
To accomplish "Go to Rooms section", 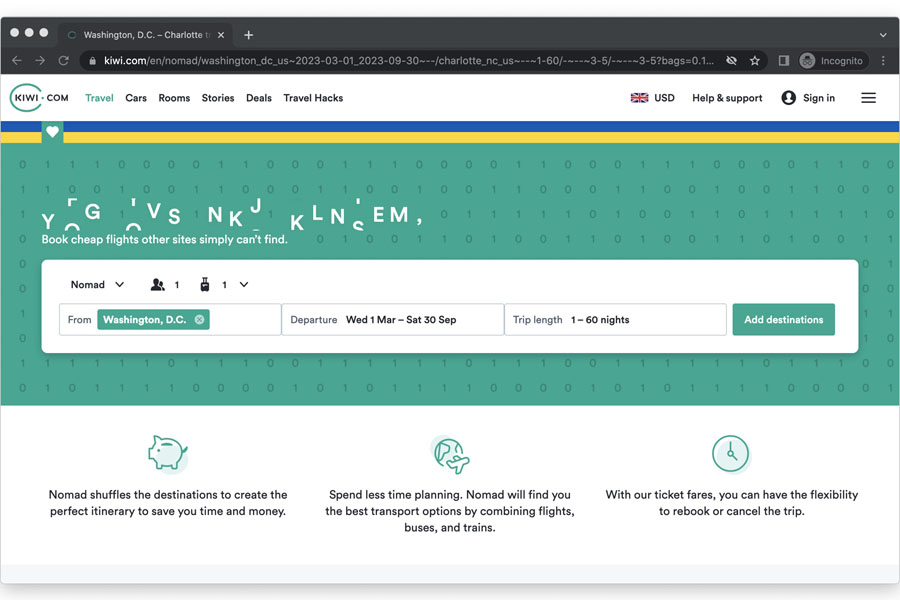I will tap(174, 98).
